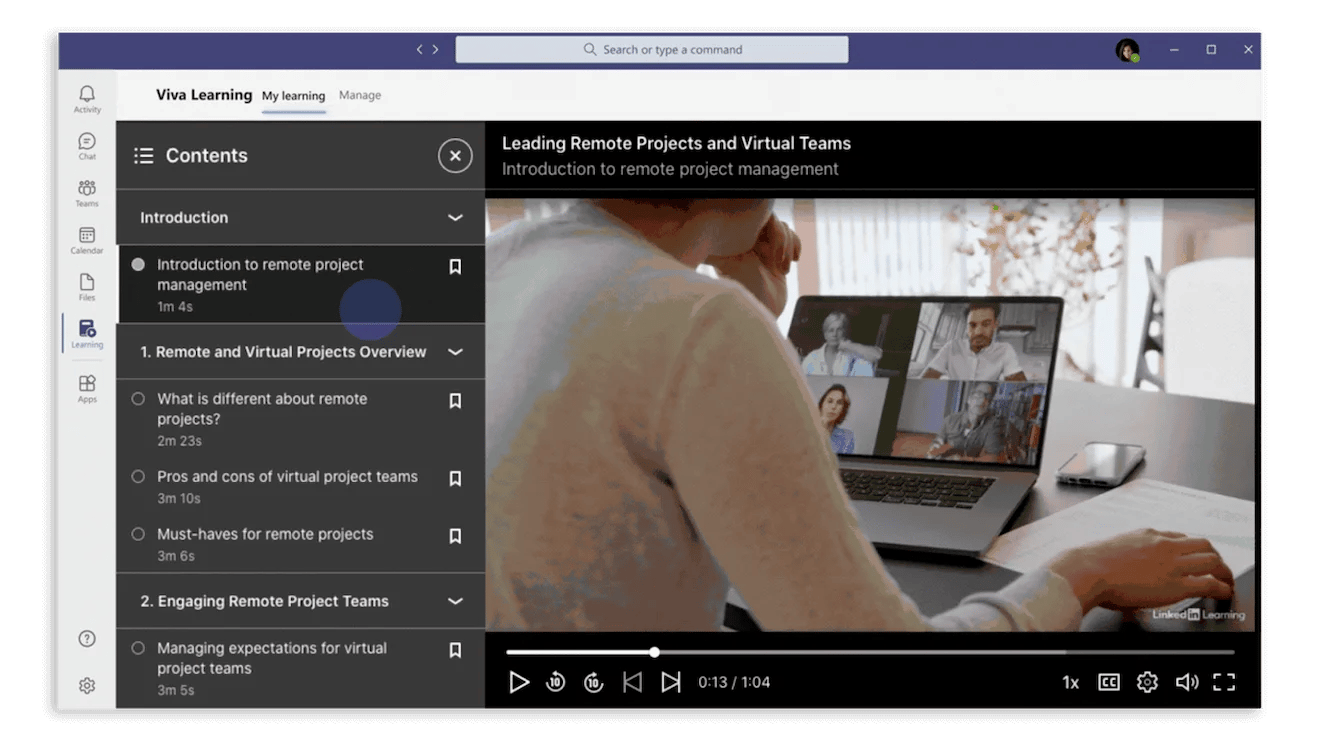
Task: Click 2. Engaging Remote Project Teams heading
Action: coord(264,601)
